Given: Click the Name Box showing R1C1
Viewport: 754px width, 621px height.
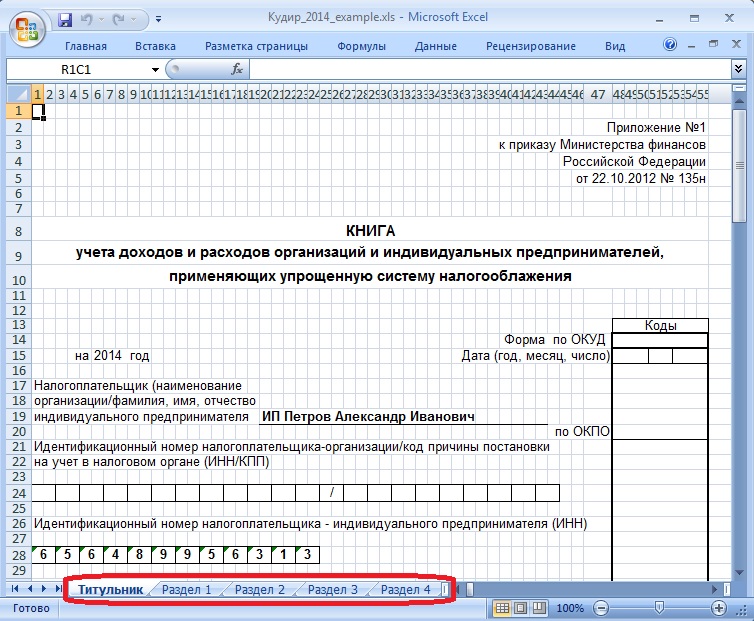Looking at the screenshot, I should point(77,70).
